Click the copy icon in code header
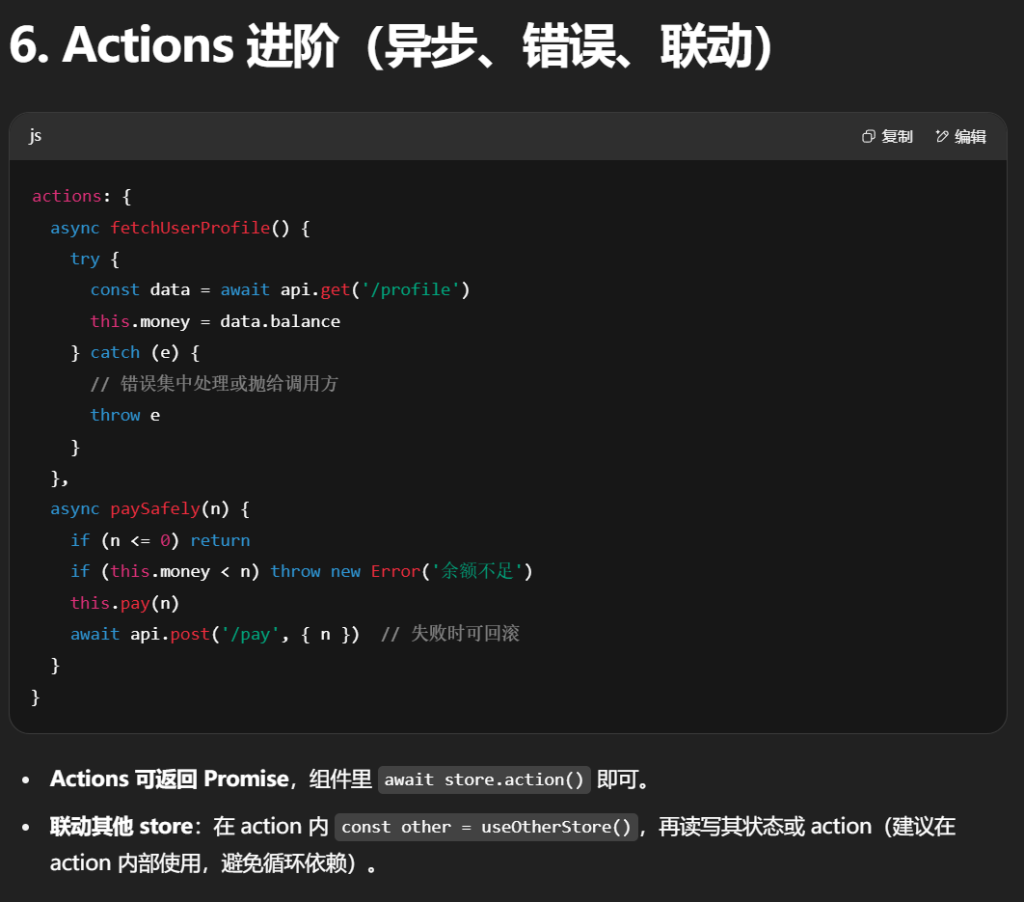Image resolution: width=1024 pixels, height=902 pixels. 869,137
